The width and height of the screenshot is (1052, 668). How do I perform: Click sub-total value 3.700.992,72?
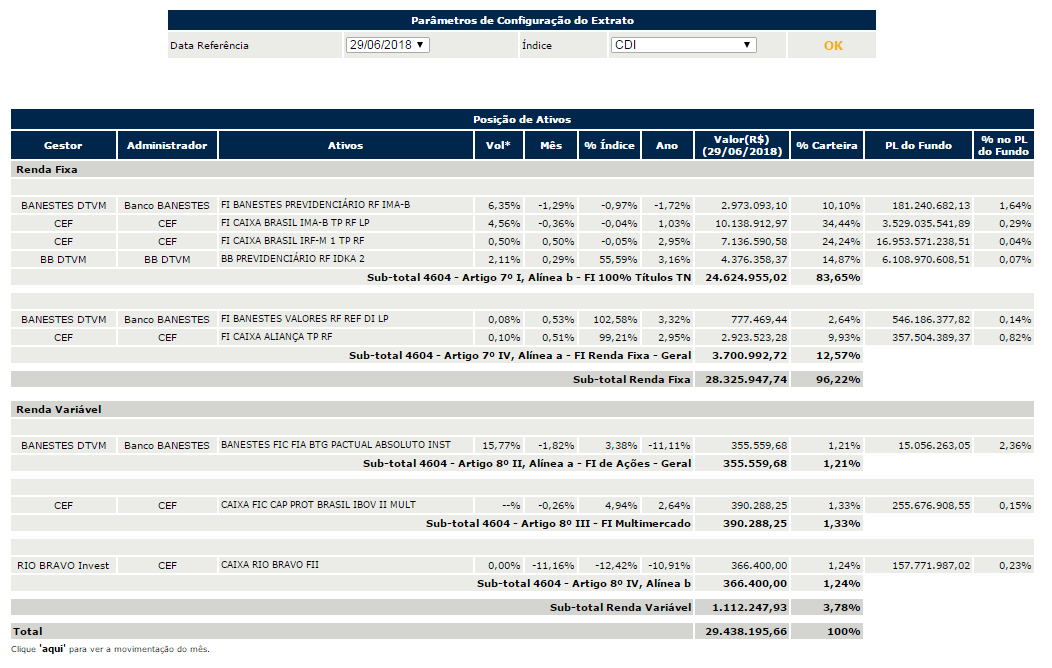pos(749,355)
